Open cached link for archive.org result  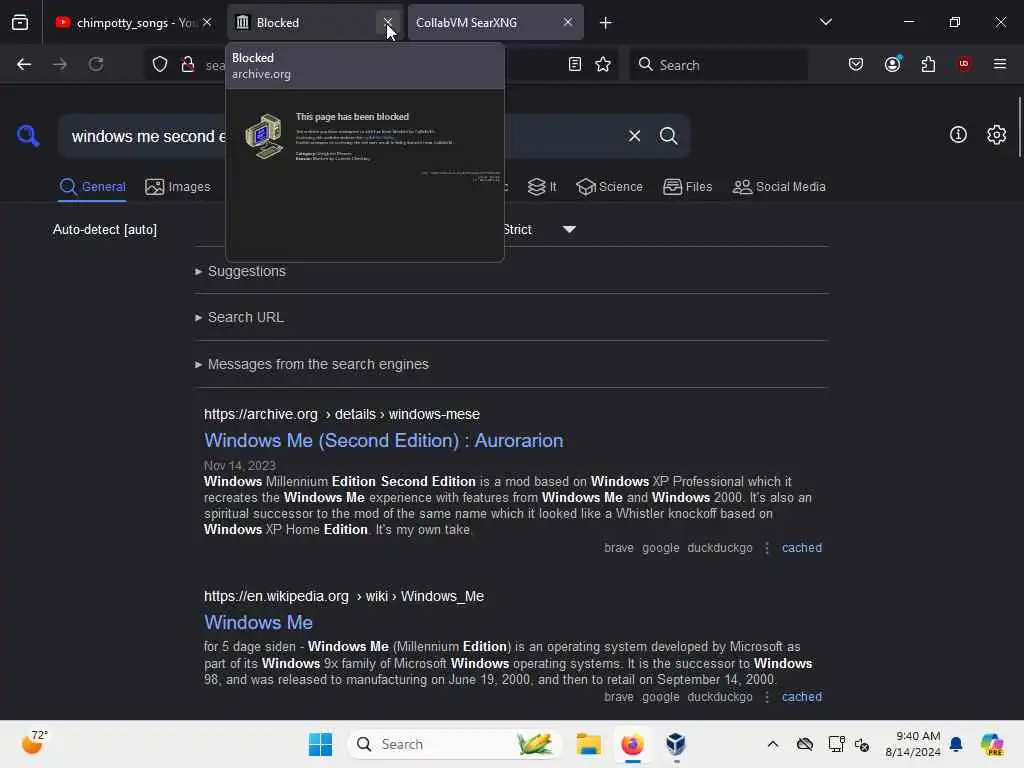(x=801, y=548)
